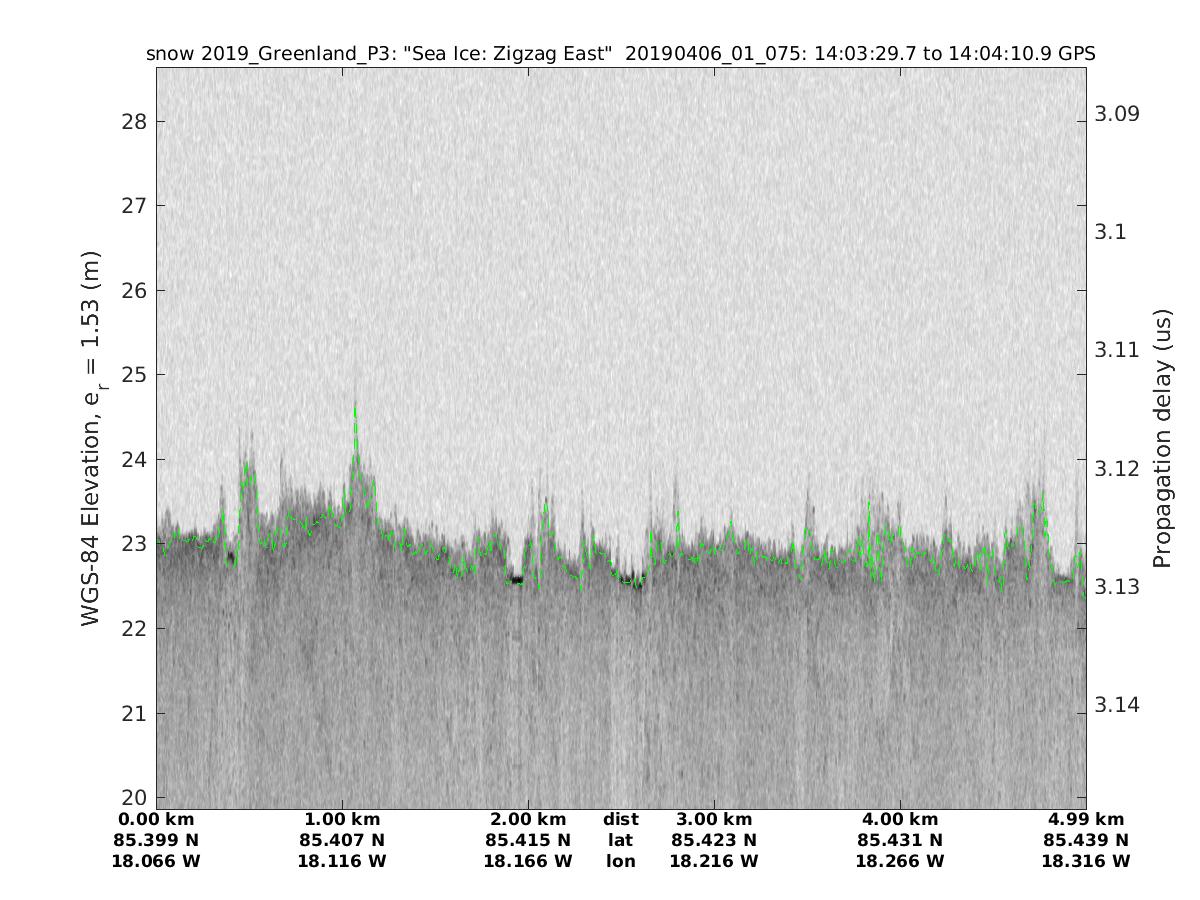Click the "18.266 W" longitude value

[x=899, y=861]
